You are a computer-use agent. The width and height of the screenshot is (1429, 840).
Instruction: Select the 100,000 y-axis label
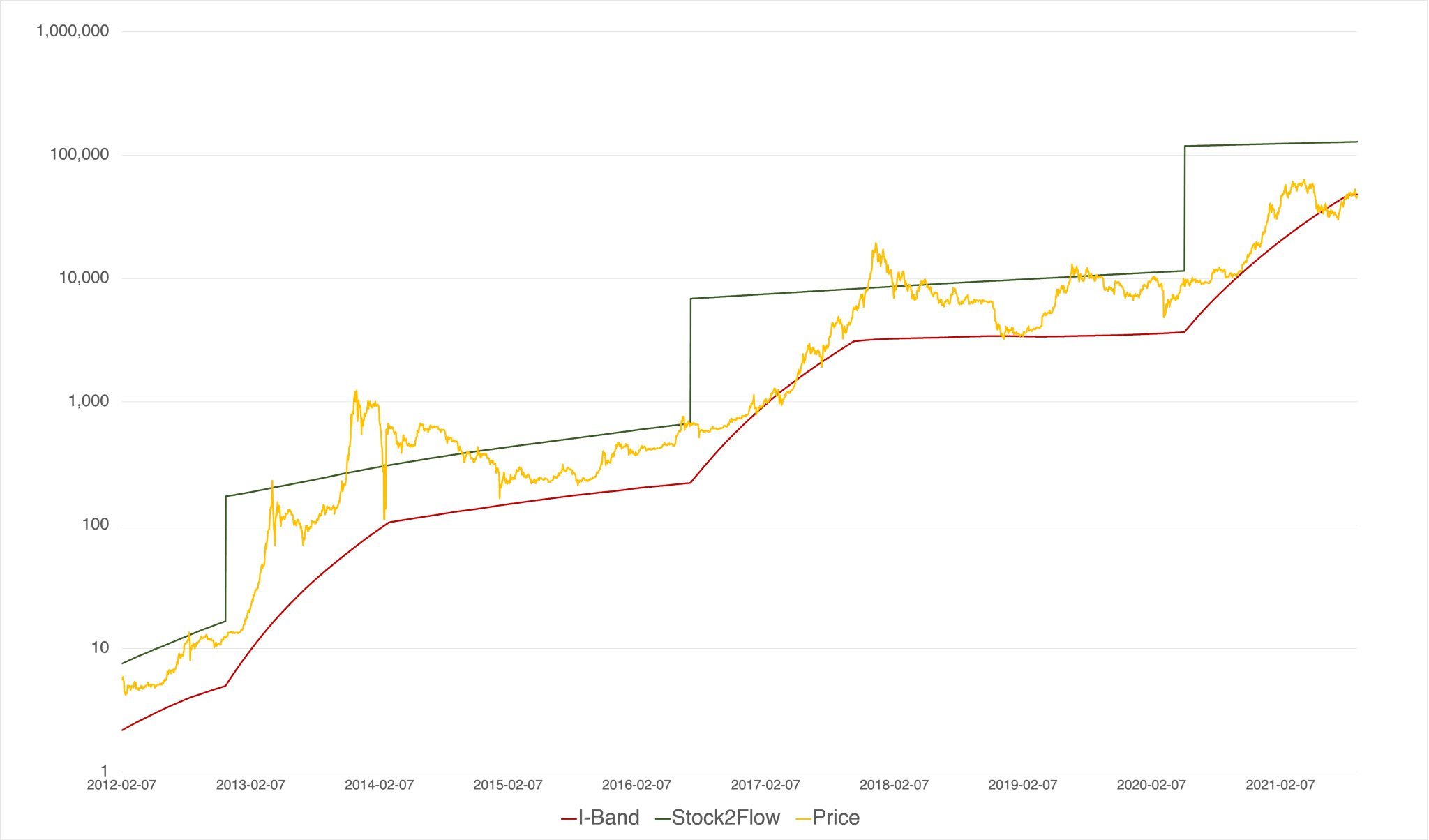(x=80, y=154)
